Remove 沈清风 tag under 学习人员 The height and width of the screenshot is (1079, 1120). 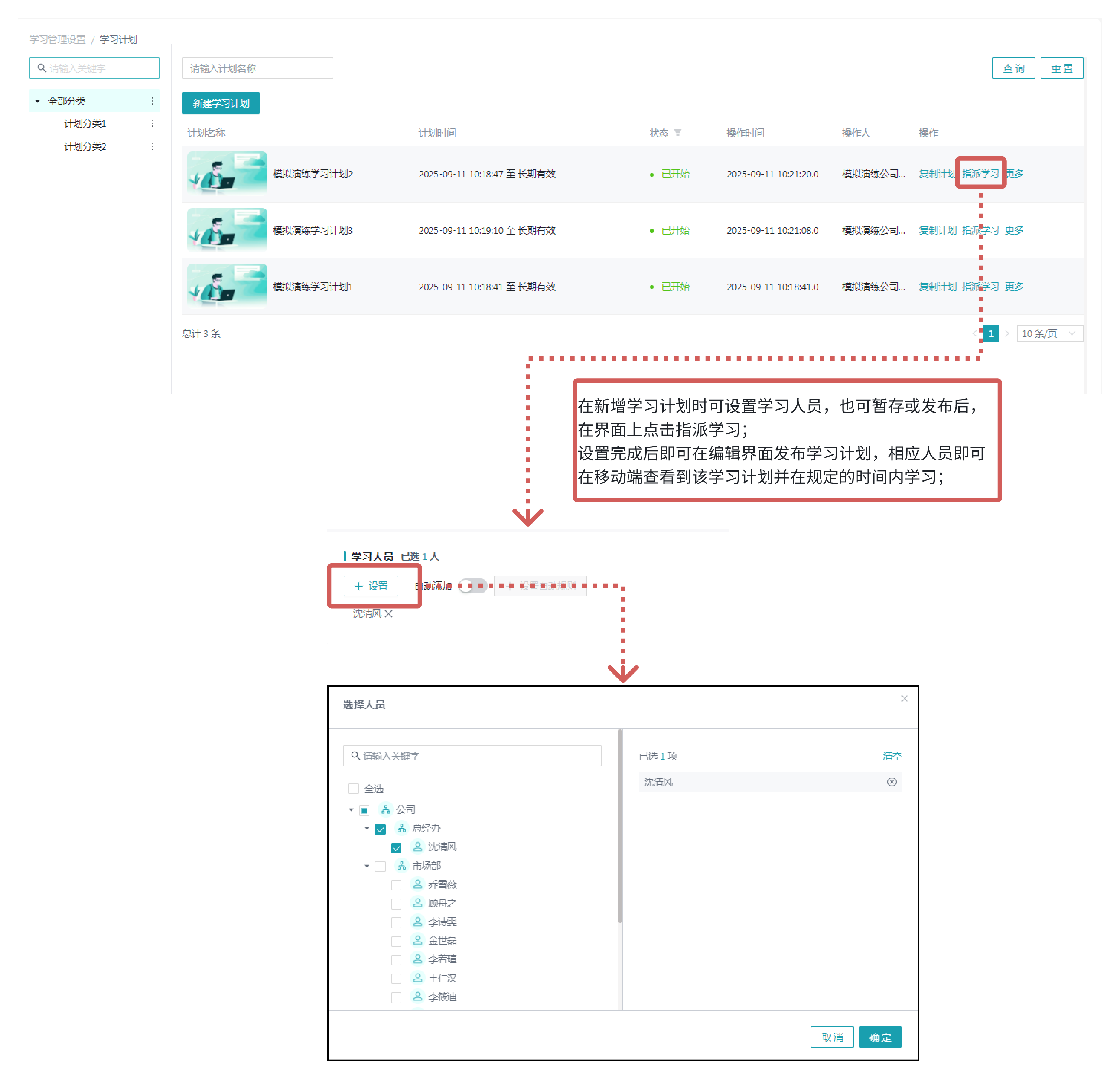388,613
